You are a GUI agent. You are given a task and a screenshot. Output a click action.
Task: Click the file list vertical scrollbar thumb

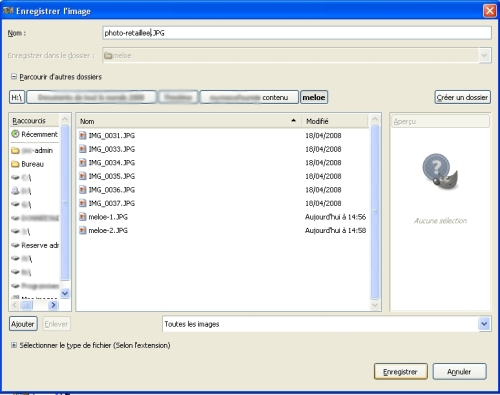pos(375,212)
